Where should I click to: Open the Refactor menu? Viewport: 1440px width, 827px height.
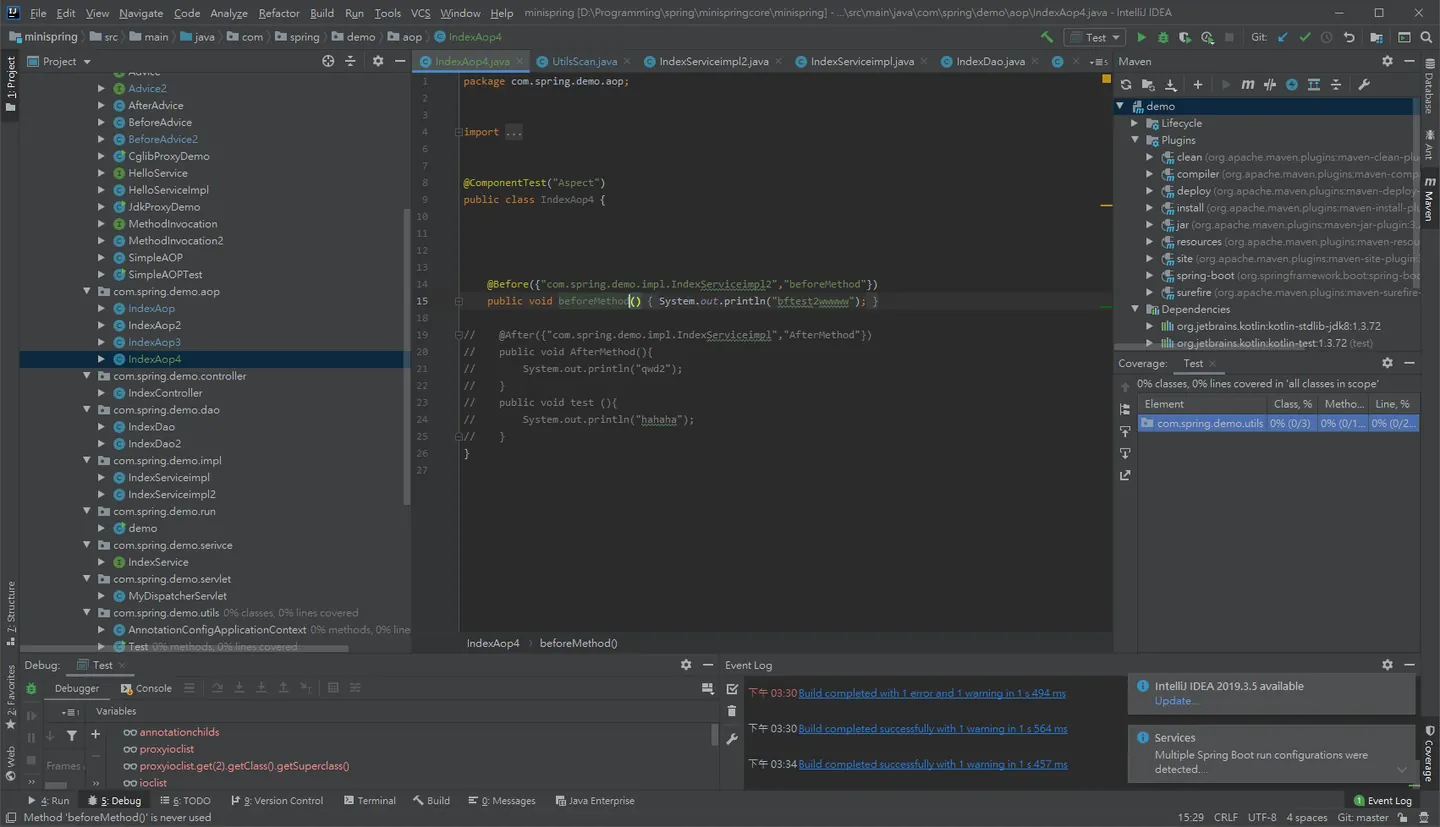[x=279, y=13]
